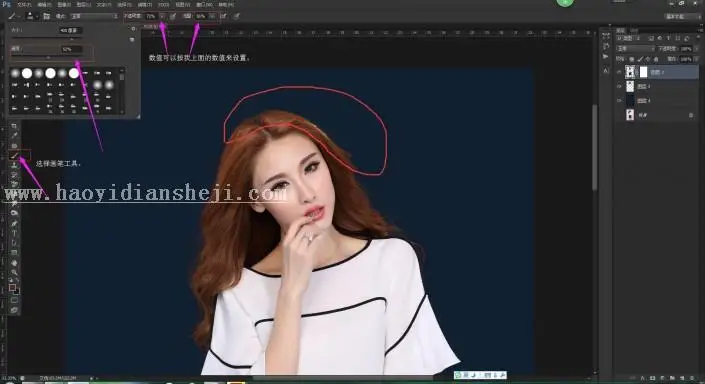
Task: Open the Image menu
Action: pos(64,4)
